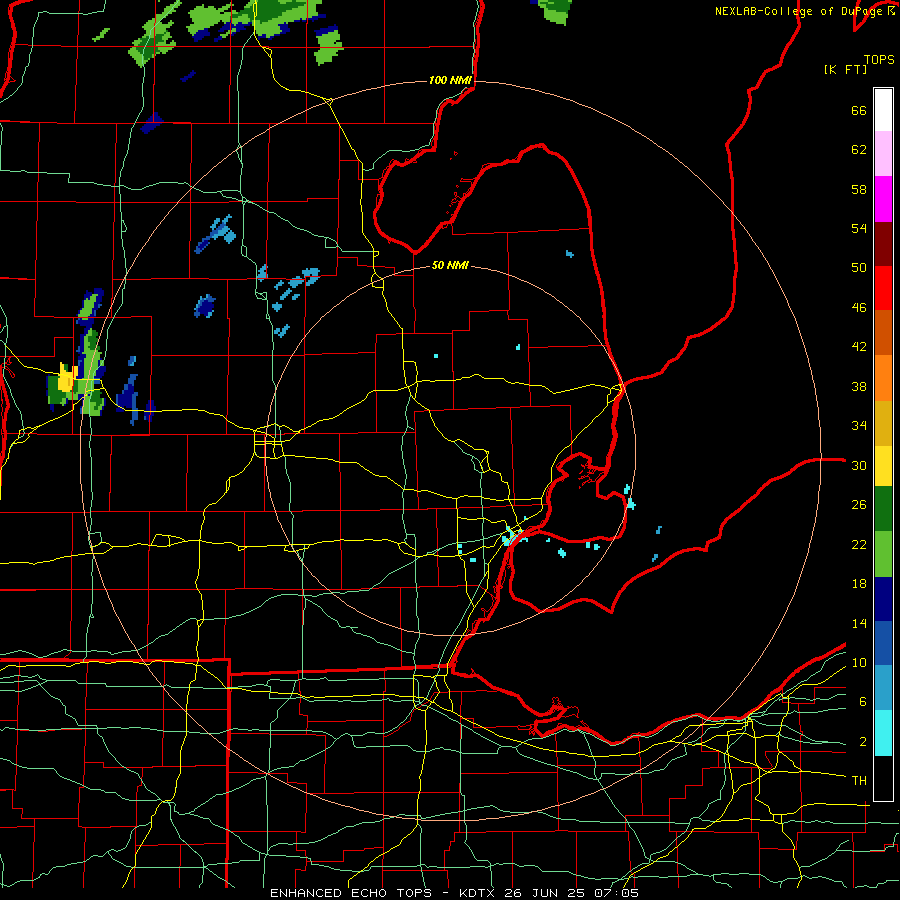Click the [K FT] units label
This screenshot has height=900, width=900.
pos(845,70)
